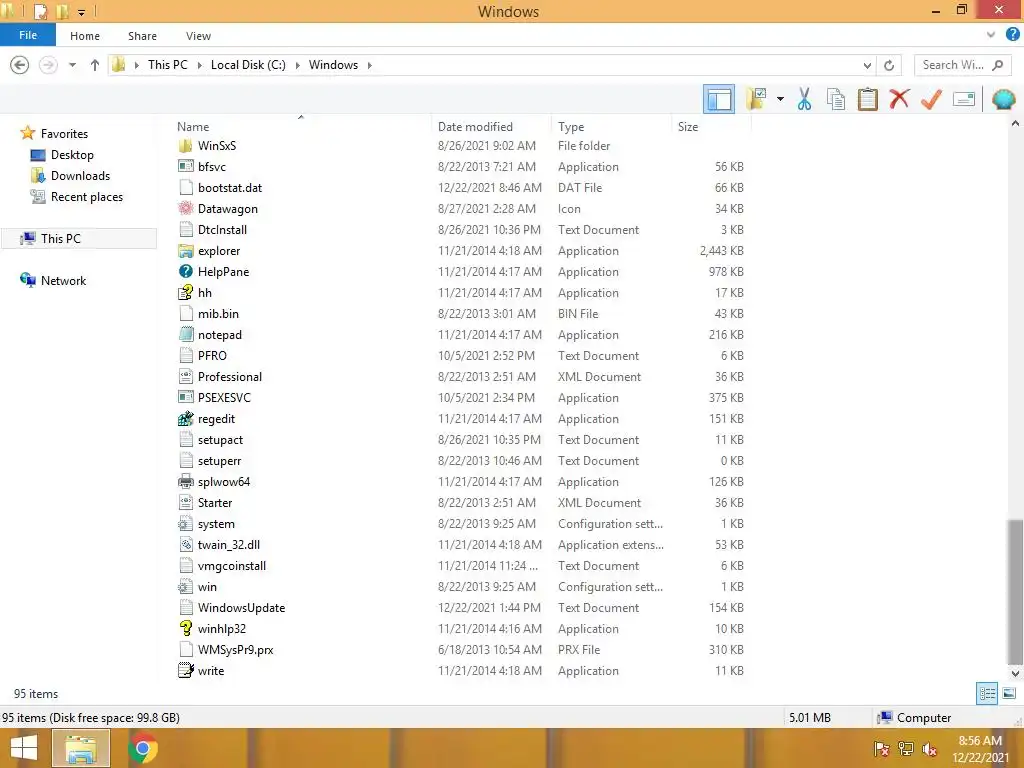Open the Share ribbon tab
Image resolution: width=1024 pixels, height=768 pixels.
click(142, 36)
